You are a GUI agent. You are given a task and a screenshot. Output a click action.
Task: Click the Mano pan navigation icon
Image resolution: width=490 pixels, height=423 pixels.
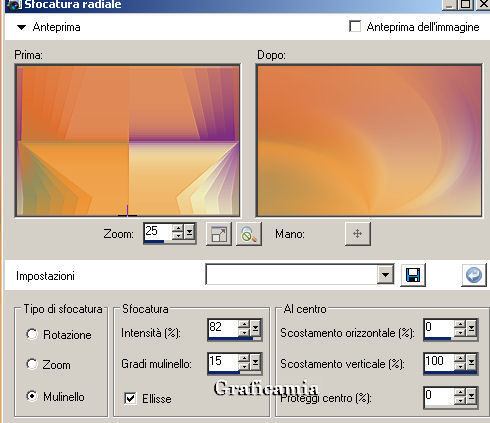[358, 234]
